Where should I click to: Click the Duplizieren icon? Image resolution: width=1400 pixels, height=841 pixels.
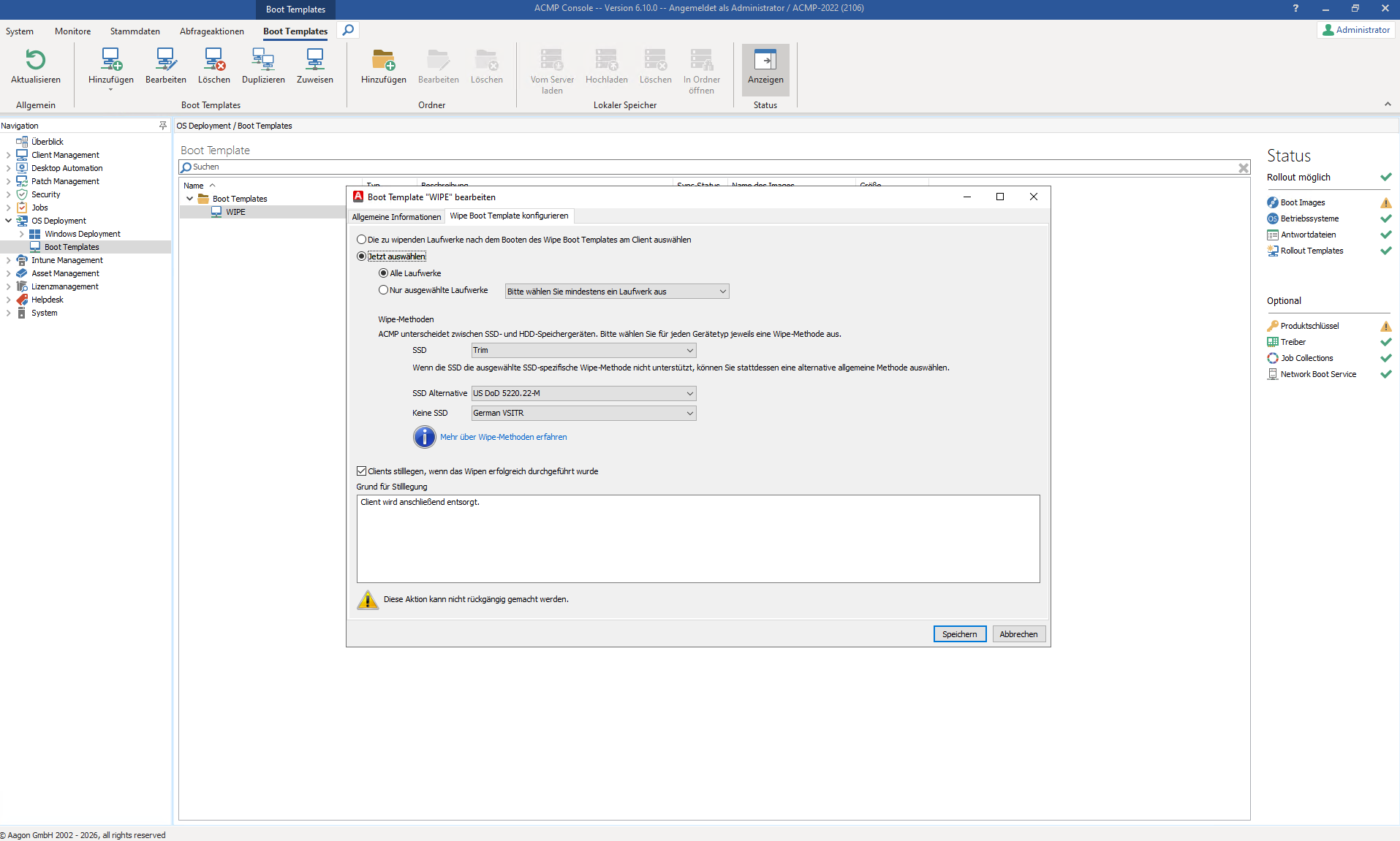263,59
